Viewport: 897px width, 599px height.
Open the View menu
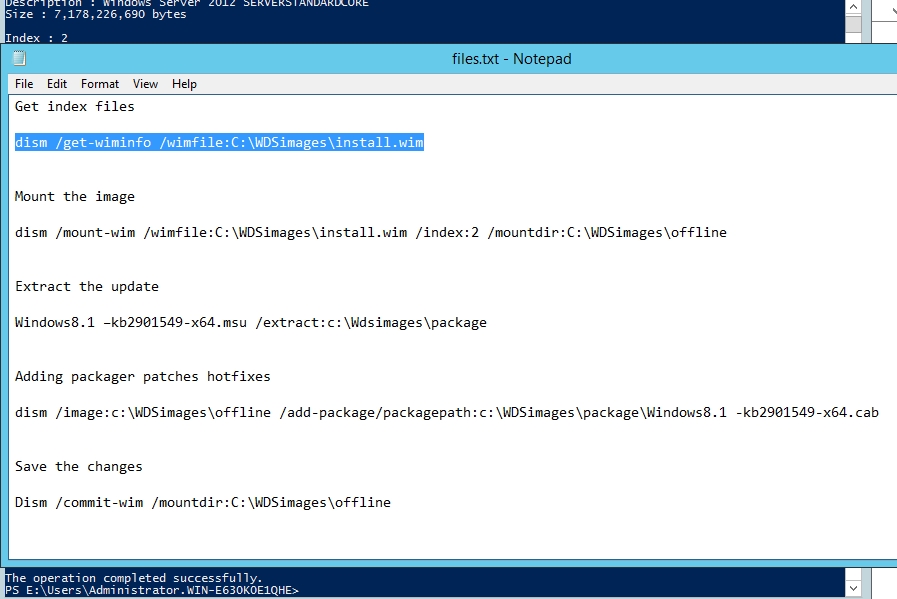point(146,84)
